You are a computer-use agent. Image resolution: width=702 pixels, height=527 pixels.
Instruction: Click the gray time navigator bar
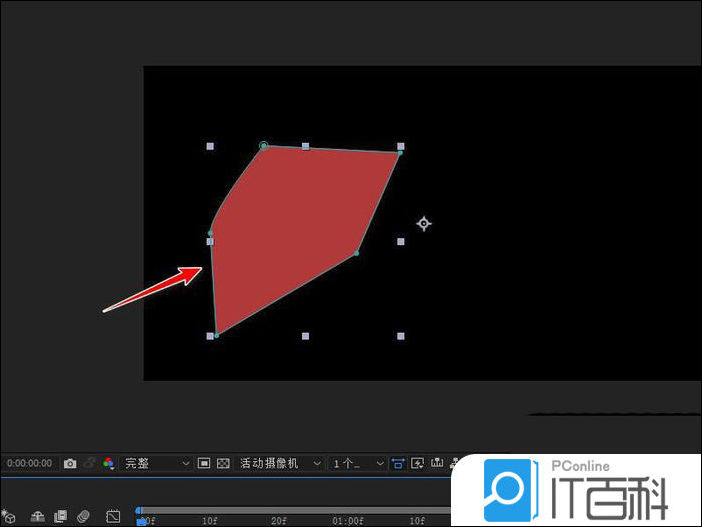point(295,510)
